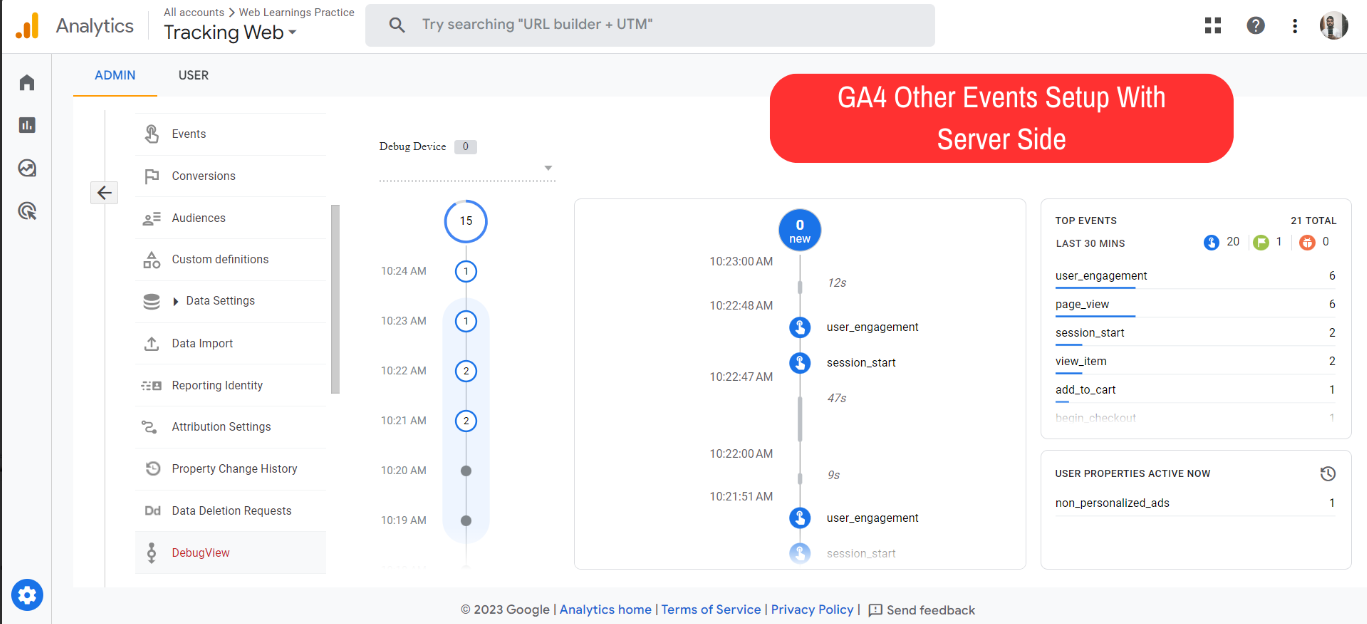Click the back arrow button in admin panel
Image resolution: width=1367 pixels, height=624 pixels.
104,193
